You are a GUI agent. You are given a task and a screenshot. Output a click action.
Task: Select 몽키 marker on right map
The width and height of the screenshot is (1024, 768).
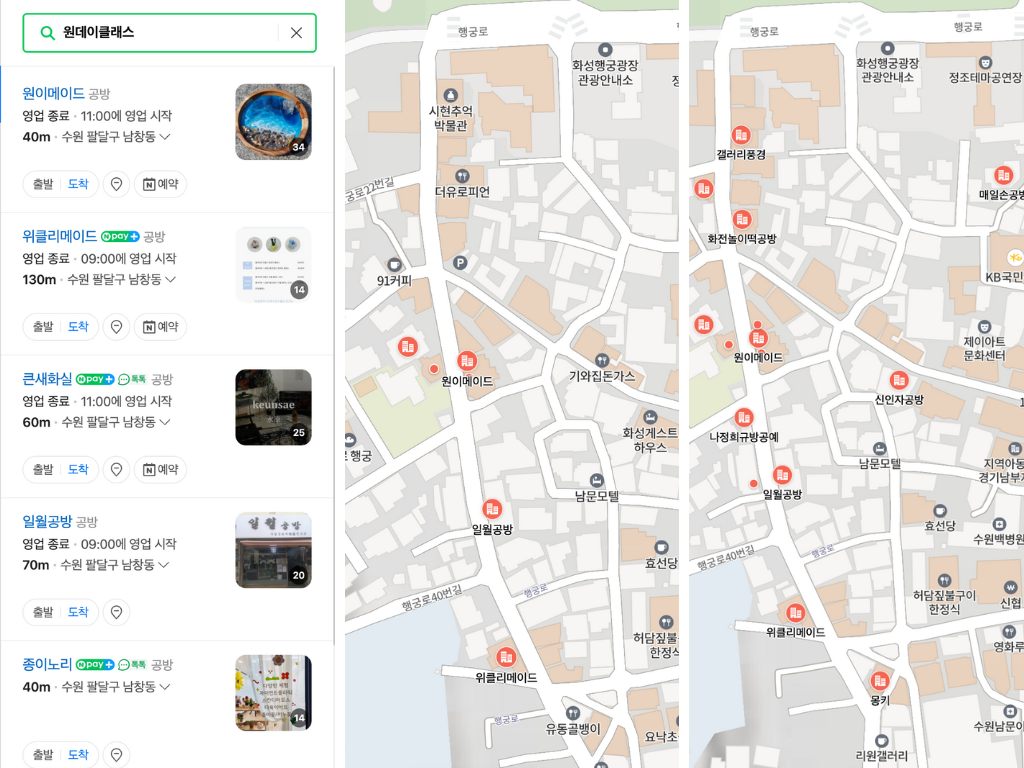pyautogui.click(x=880, y=681)
